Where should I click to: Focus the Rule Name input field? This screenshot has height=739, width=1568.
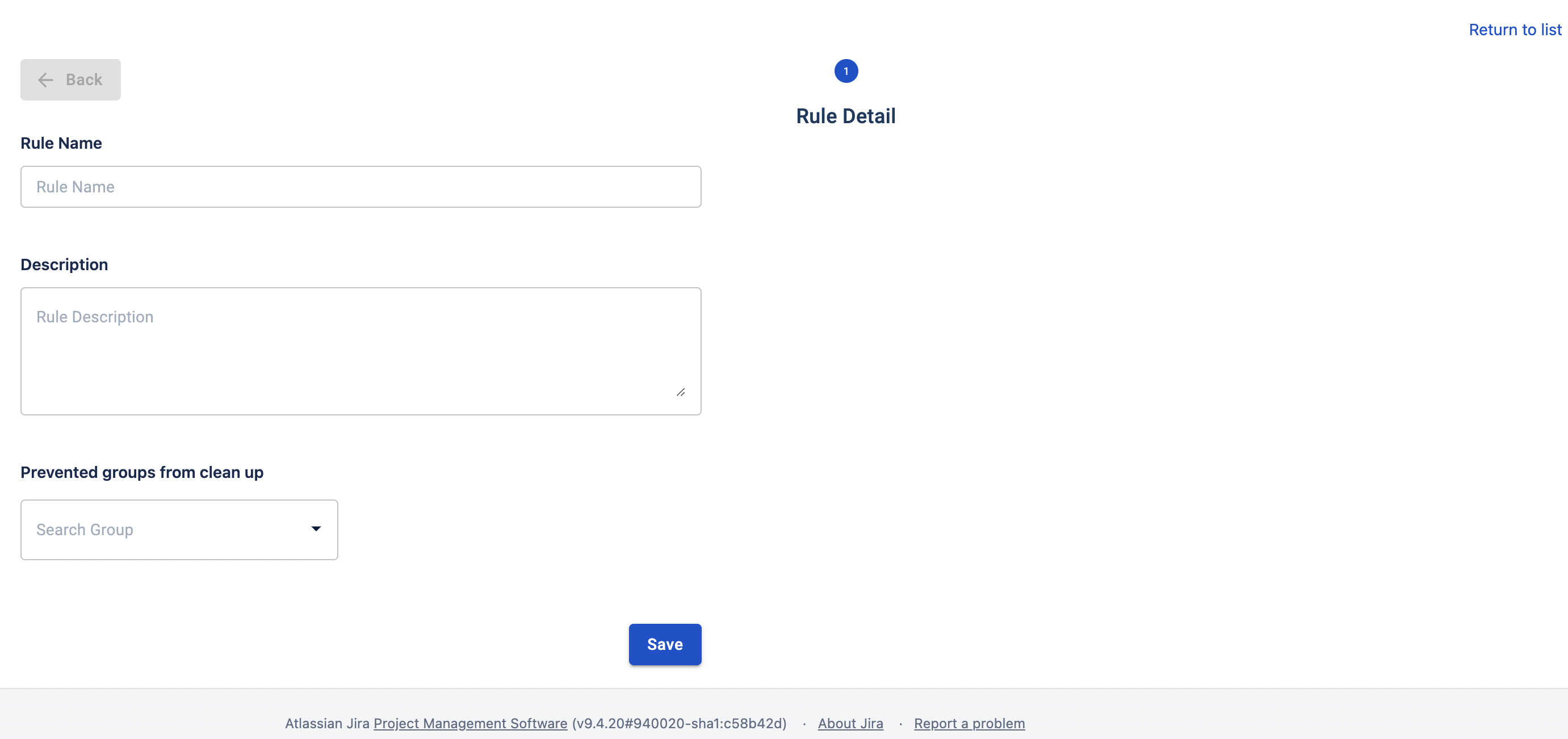pyautogui.click(x=360, y=187)
